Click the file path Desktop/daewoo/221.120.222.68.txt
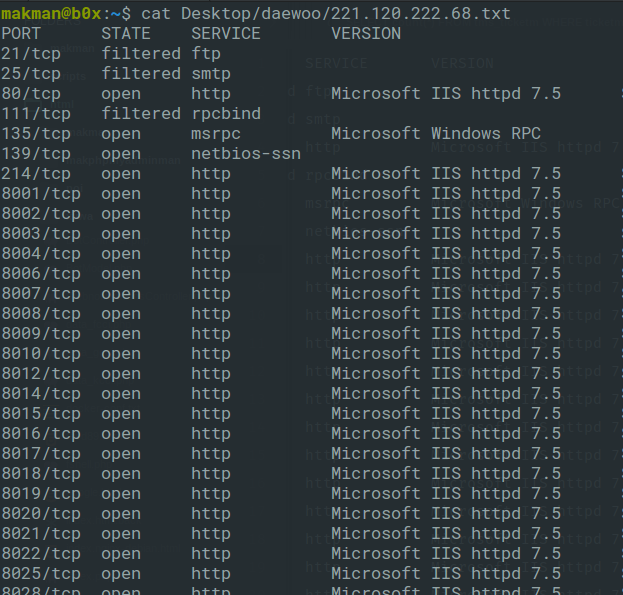623x595 pixels. click(346, 13)
